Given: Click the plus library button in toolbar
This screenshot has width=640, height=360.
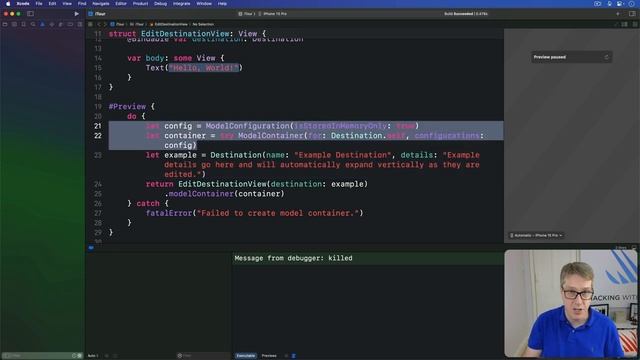Looking at the screenshot, I should tap(618, 13).
